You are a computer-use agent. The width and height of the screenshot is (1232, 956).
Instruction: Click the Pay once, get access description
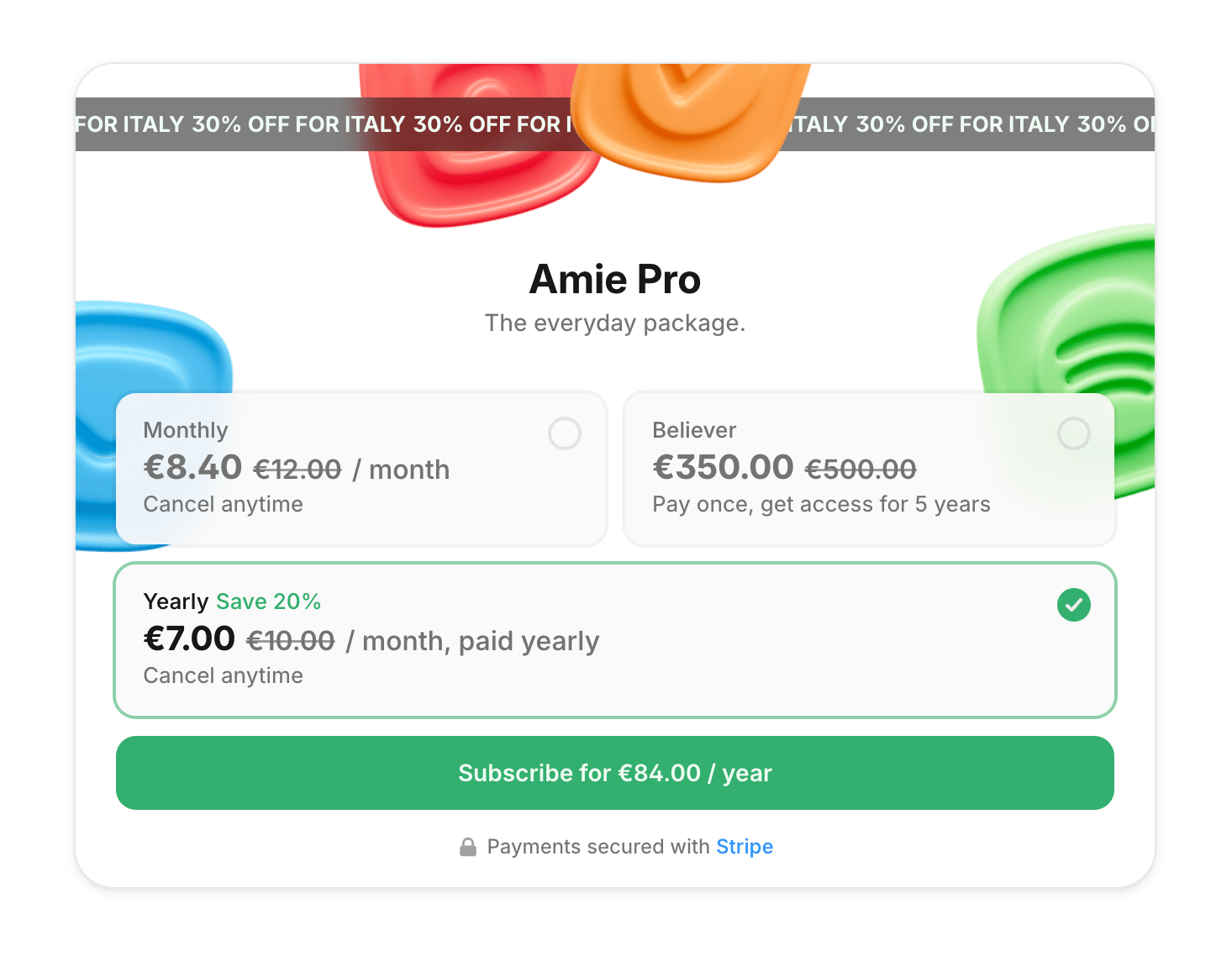821,504
